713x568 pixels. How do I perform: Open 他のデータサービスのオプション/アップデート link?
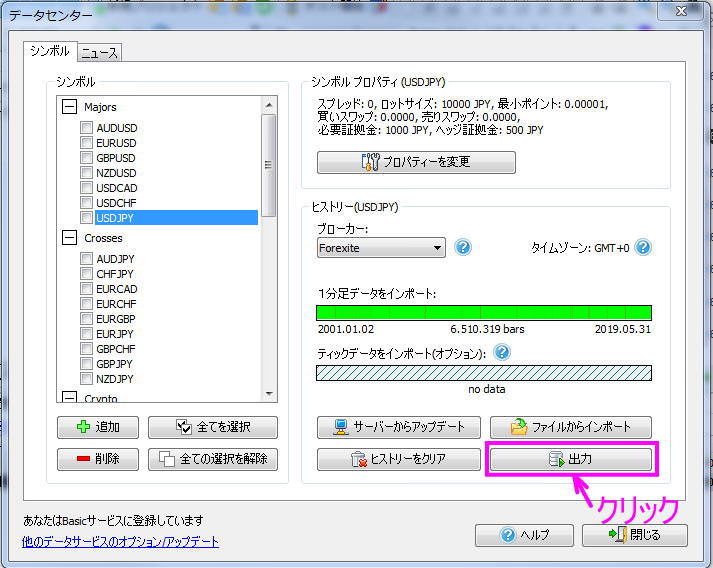click(121, 542)
